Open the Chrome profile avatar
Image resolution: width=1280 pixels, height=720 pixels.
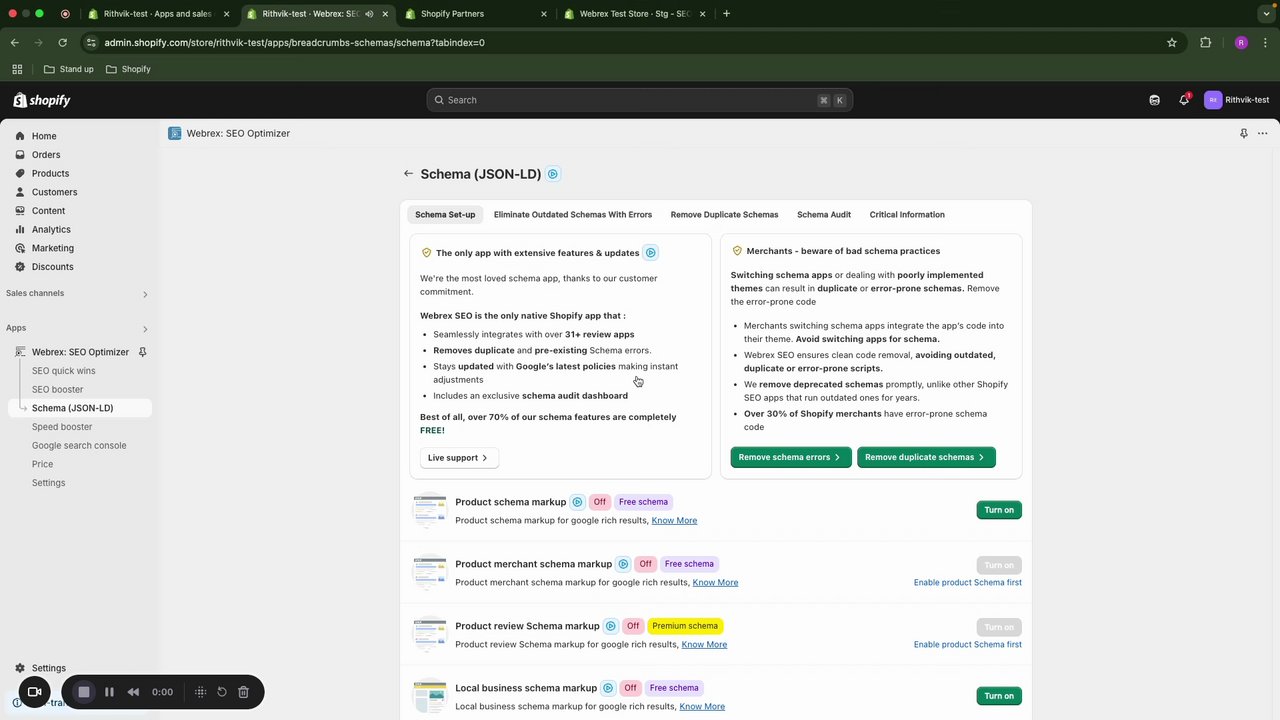coord(1241,43)
